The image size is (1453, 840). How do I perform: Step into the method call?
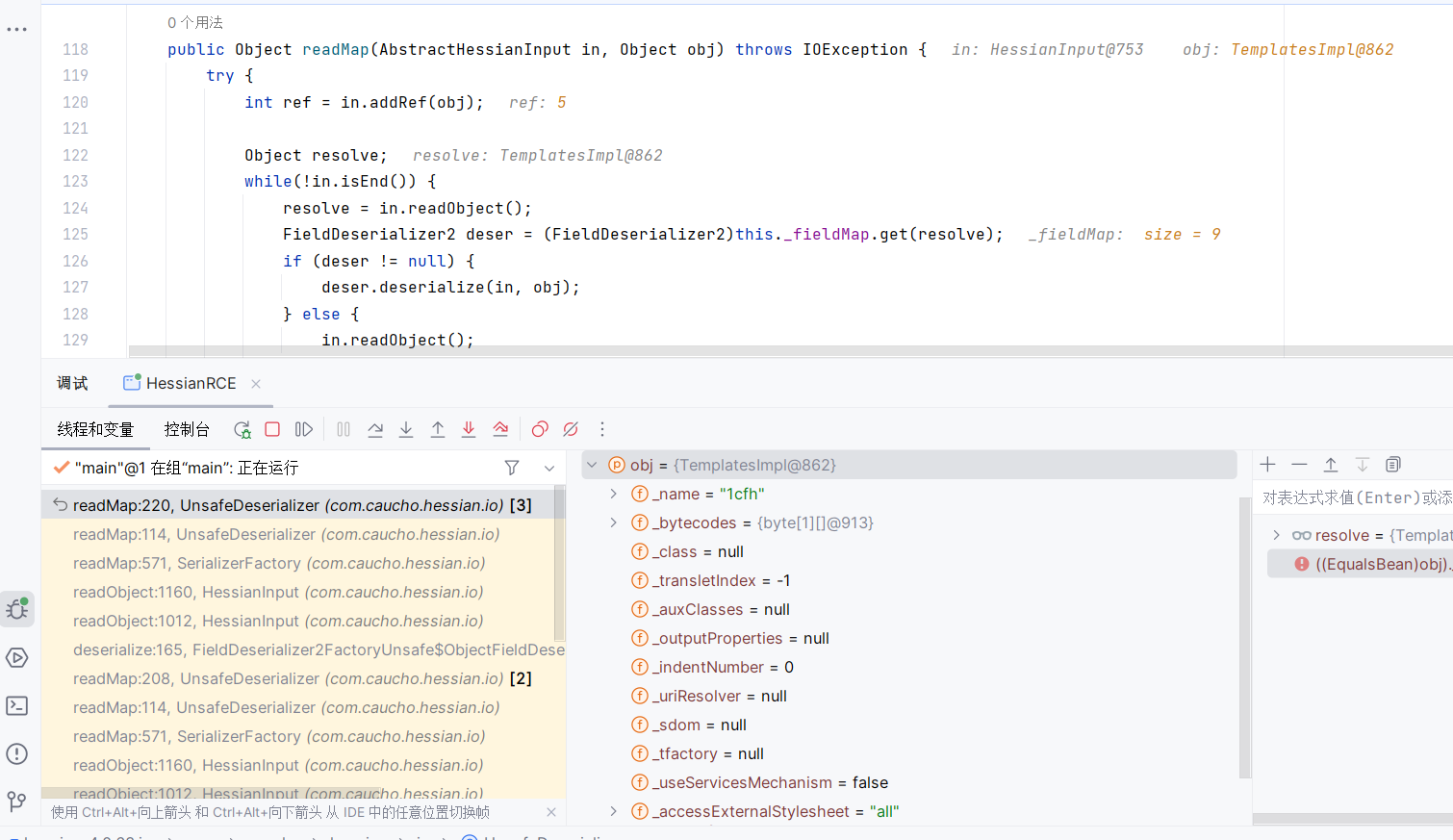point(406,429)
